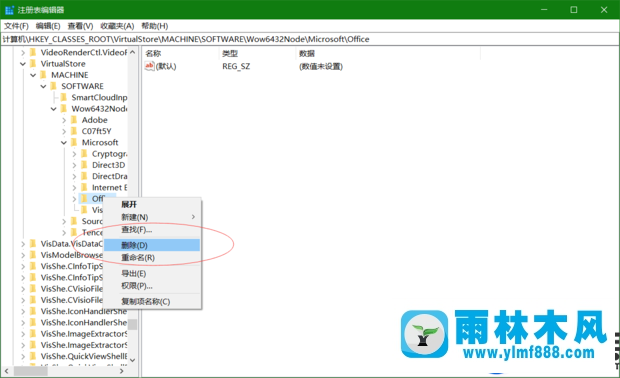Click the tree horizontal scrollbar thumb

pos(30,371)
